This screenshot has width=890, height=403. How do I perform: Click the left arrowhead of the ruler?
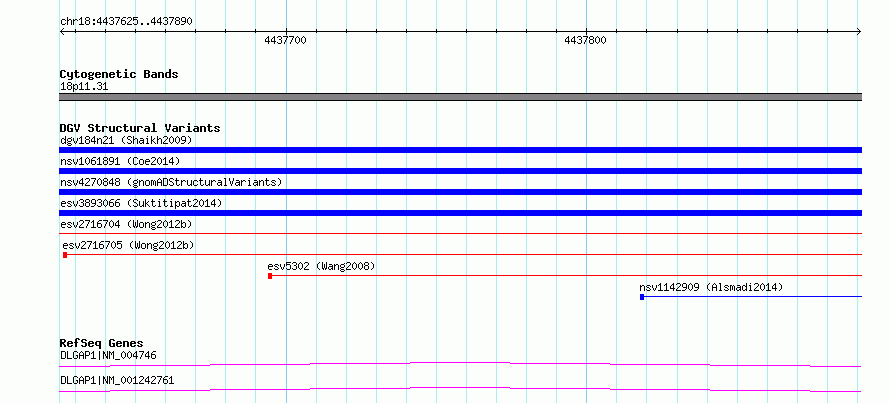(62, 32)
